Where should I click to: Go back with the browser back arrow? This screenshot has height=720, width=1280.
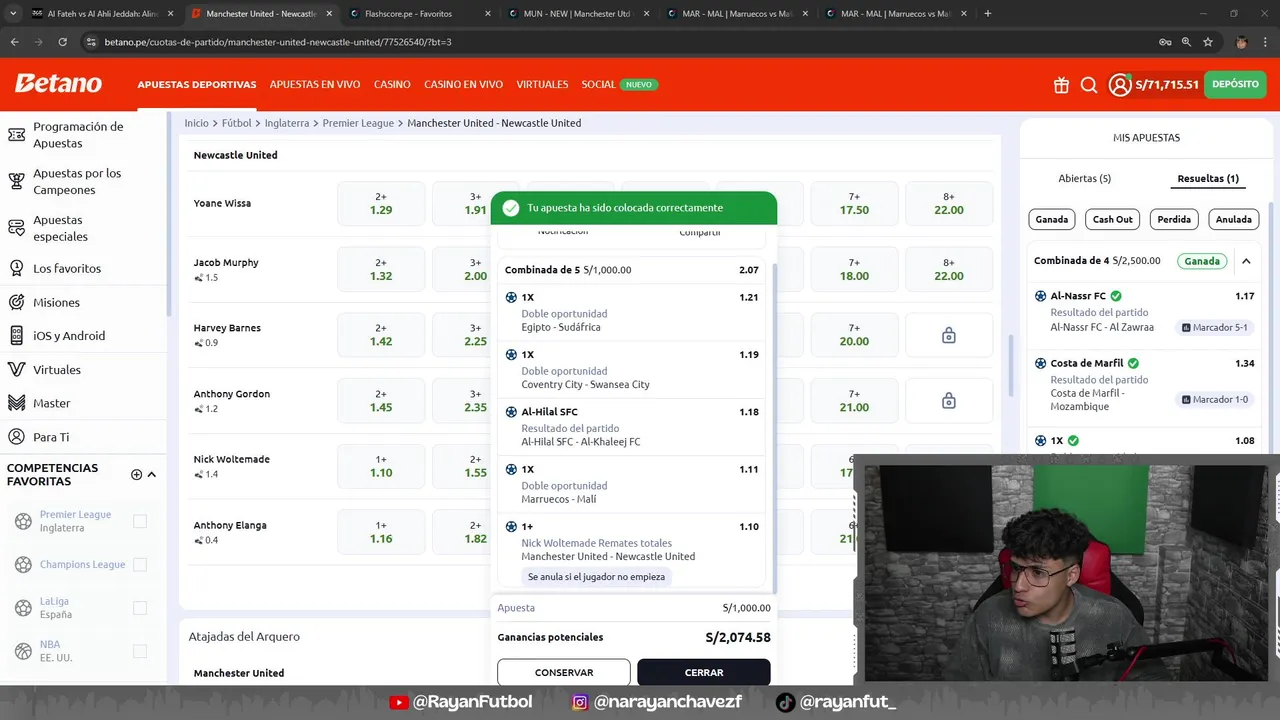click(x=14, y=42)
